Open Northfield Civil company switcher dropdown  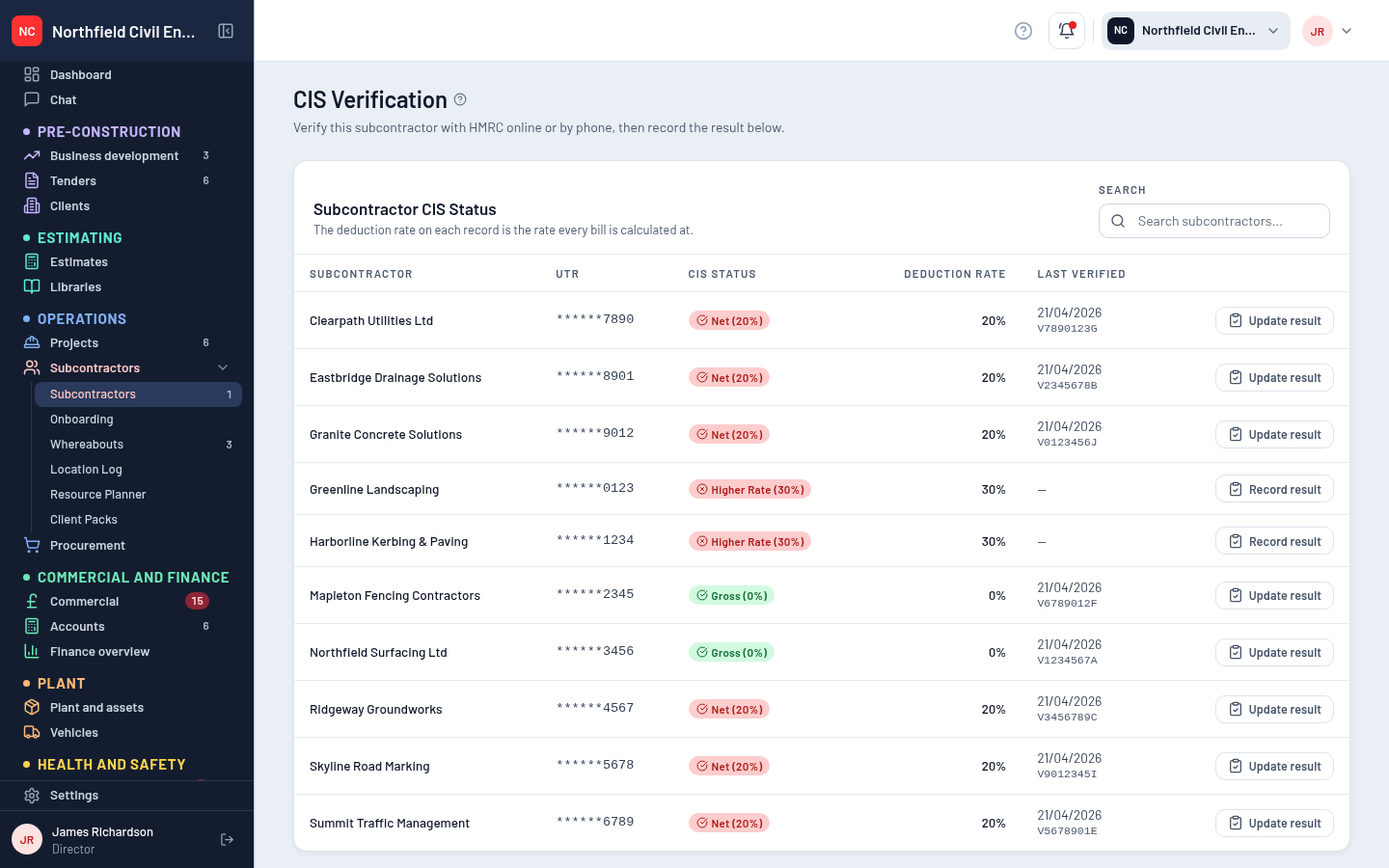click(x=1196, y=31)
